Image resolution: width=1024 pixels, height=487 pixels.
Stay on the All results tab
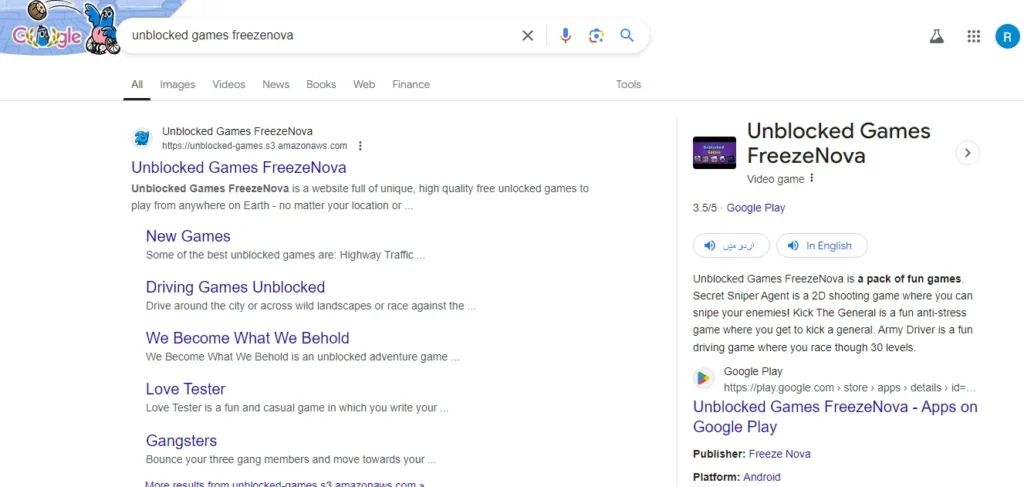[x=136, y=84]
